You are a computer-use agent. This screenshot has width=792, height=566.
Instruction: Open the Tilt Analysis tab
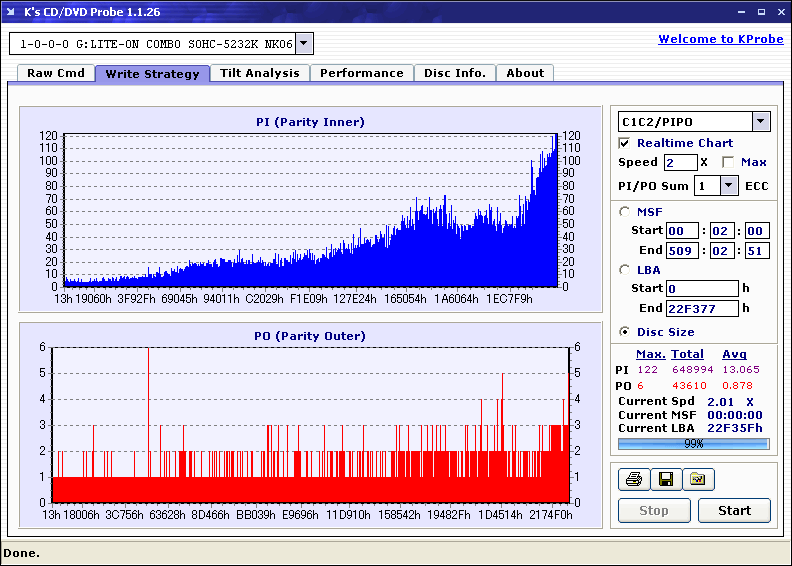pyautogui.click(x=260, y=73)
